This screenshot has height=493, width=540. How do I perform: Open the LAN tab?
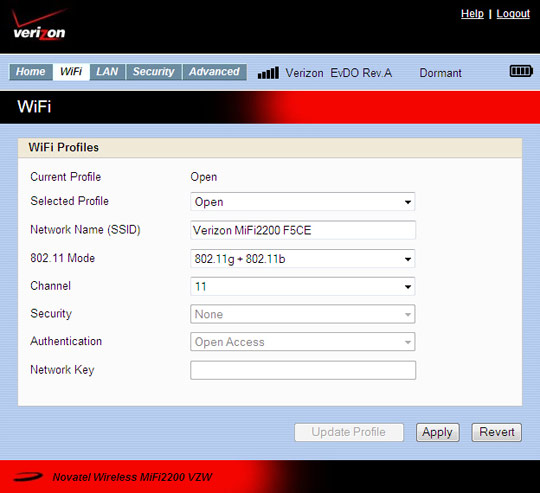point(107,72)
